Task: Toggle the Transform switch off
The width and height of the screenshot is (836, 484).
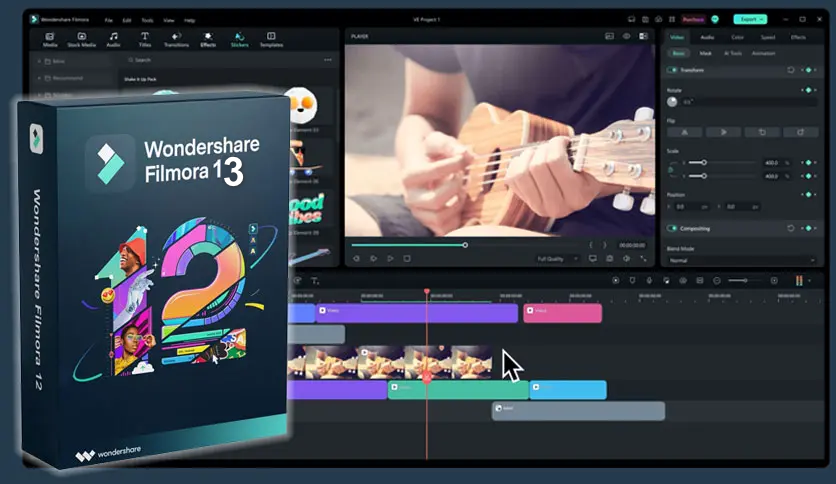Action: 672,70
